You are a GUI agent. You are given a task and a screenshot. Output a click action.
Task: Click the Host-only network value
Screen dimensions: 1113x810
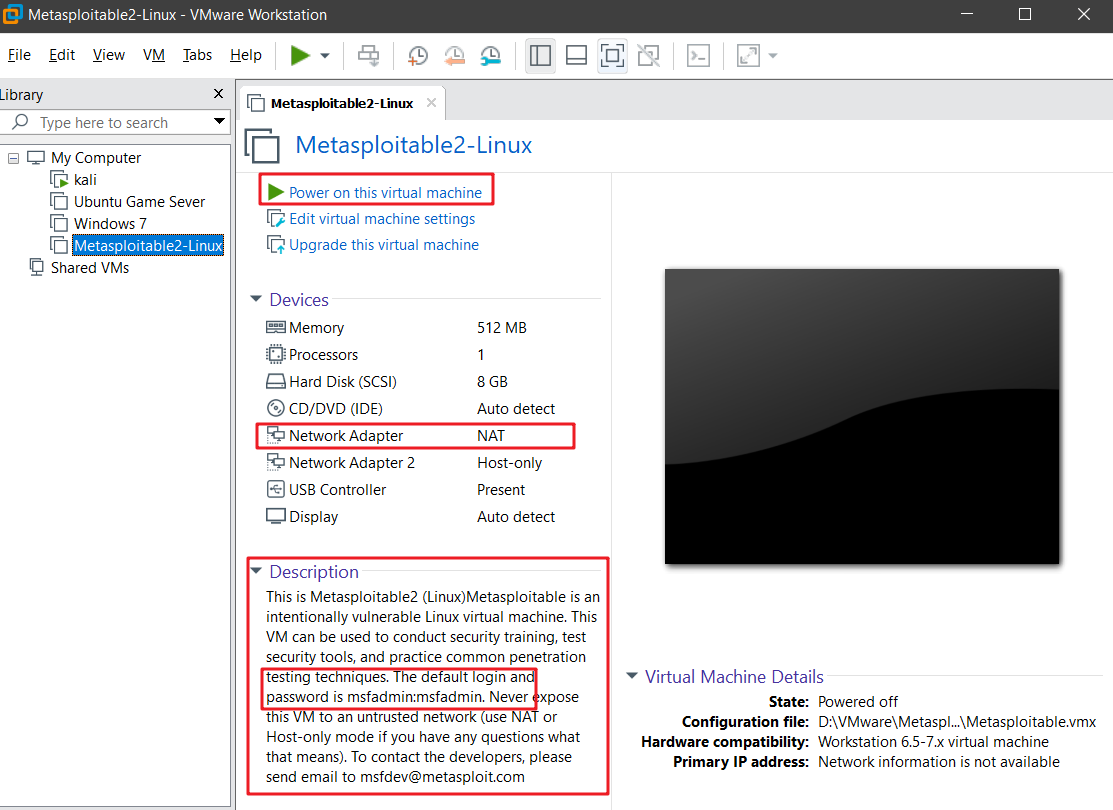click(510, 463)
